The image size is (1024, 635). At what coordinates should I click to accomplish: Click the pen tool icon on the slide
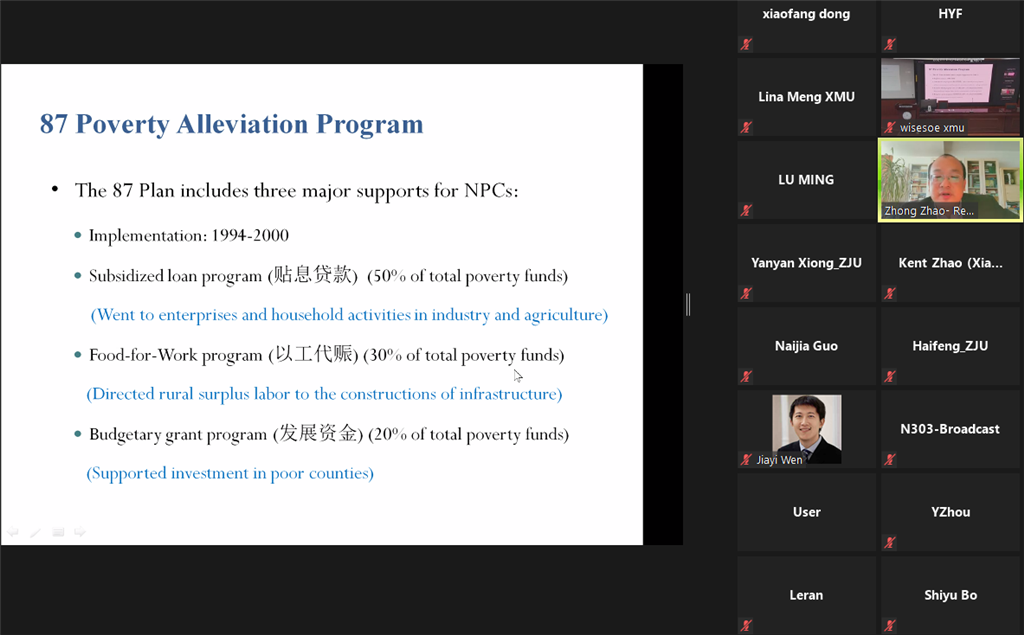coord(35,533)
